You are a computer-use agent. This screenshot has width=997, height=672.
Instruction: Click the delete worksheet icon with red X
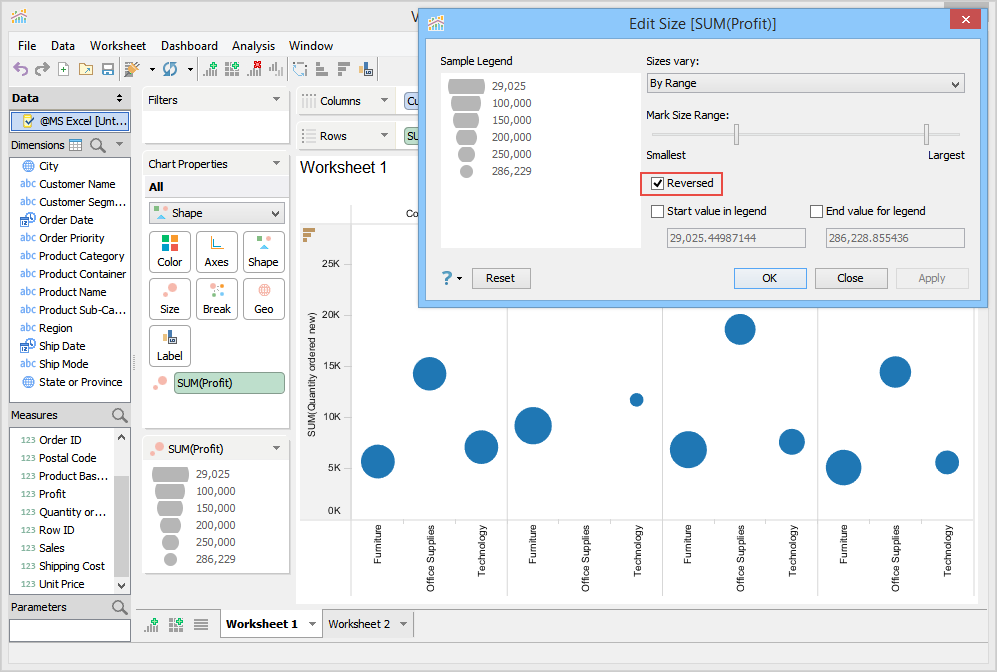pyautogui.click(x=254, y=69)
